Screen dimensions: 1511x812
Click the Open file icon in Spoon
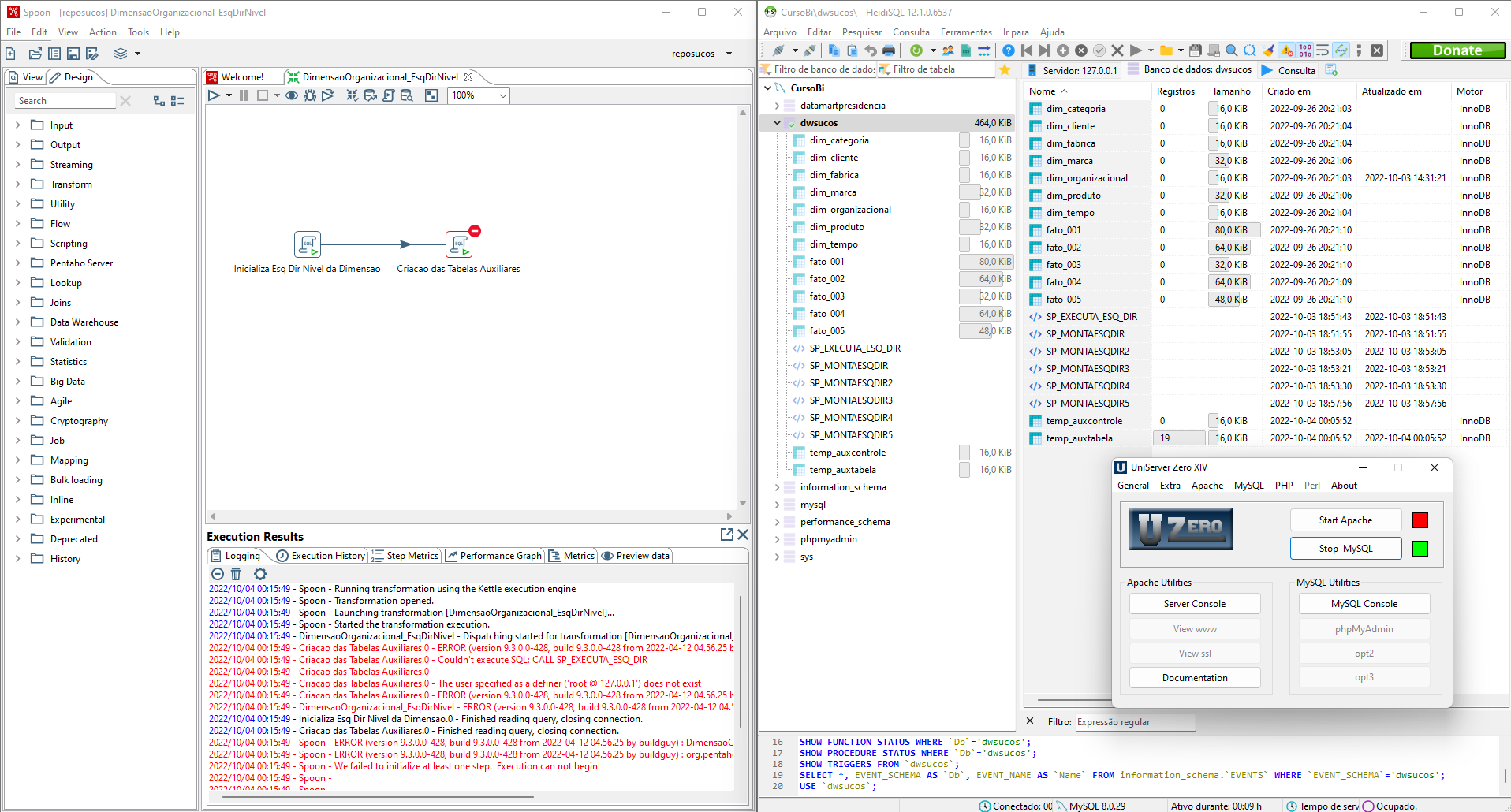[x=35, y=54]
